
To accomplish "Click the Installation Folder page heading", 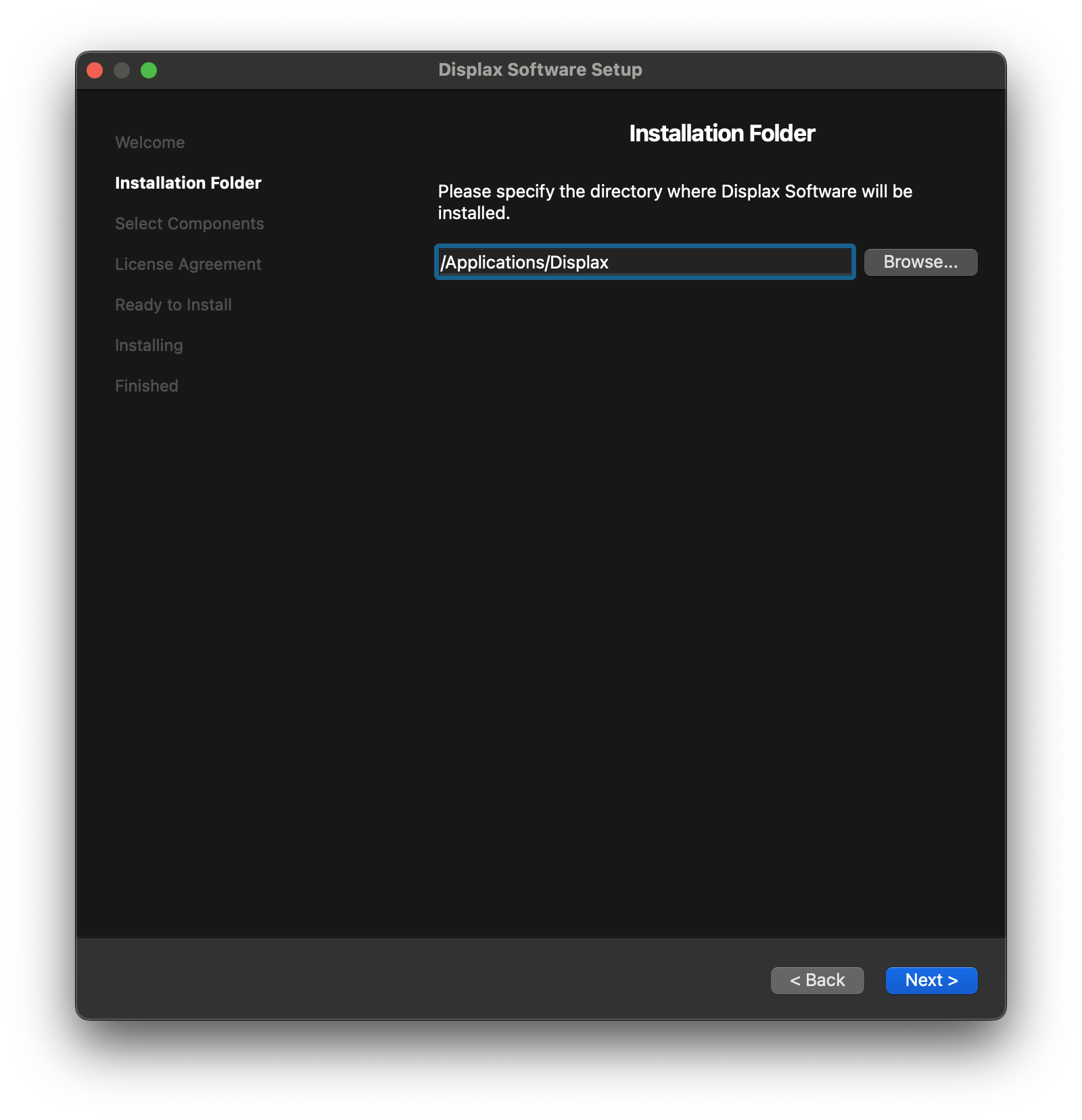I will pyautogui.click(x=722, y=134).
